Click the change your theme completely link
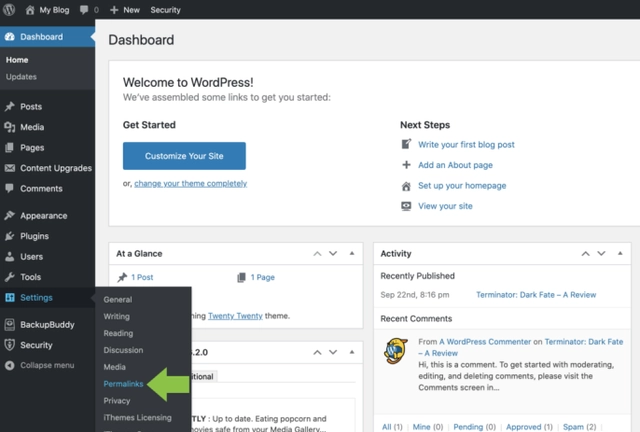640x432 pixels. click(190, 184)
